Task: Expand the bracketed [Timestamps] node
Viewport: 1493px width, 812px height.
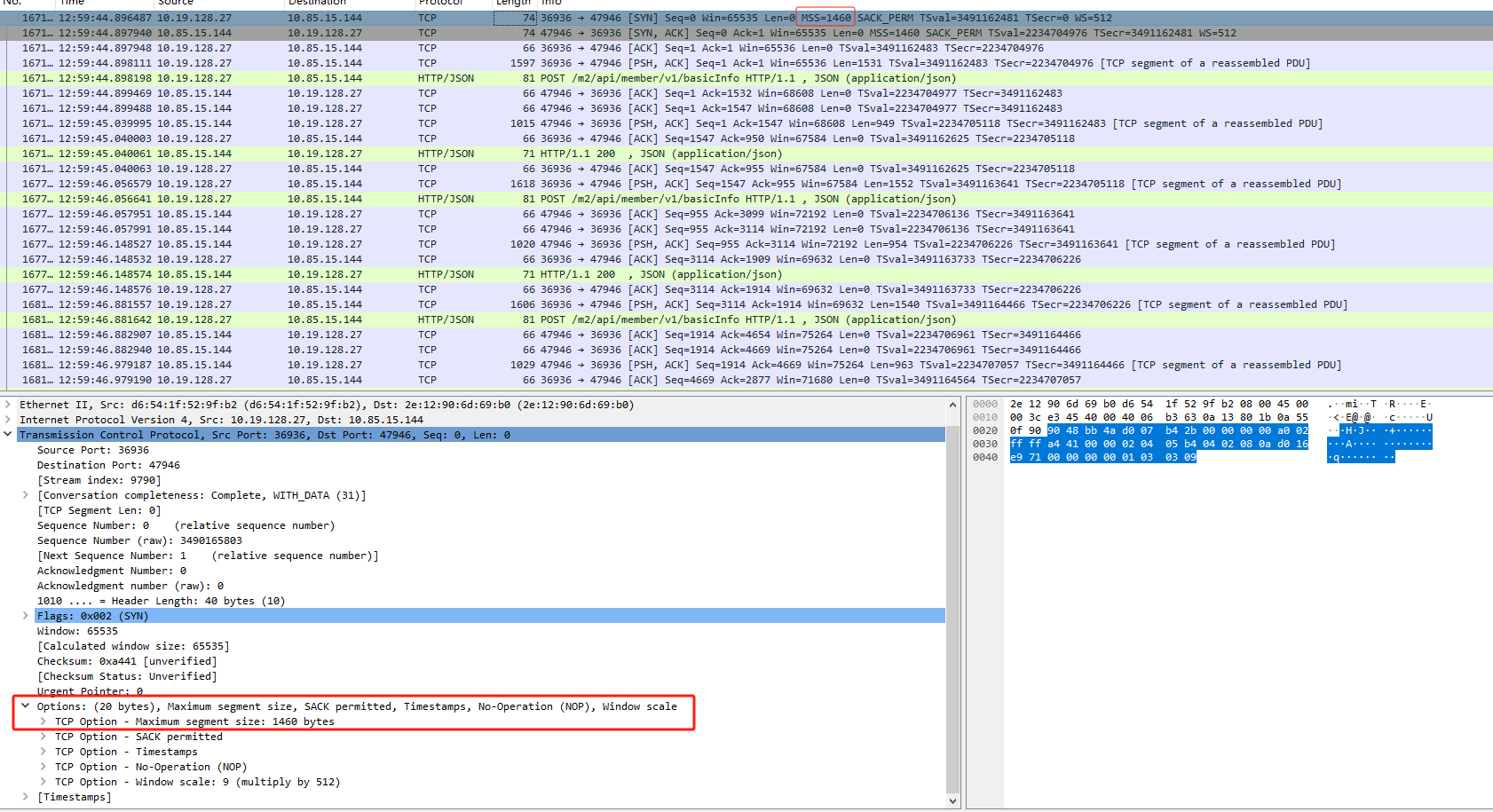Action: [x=26, y=797]
